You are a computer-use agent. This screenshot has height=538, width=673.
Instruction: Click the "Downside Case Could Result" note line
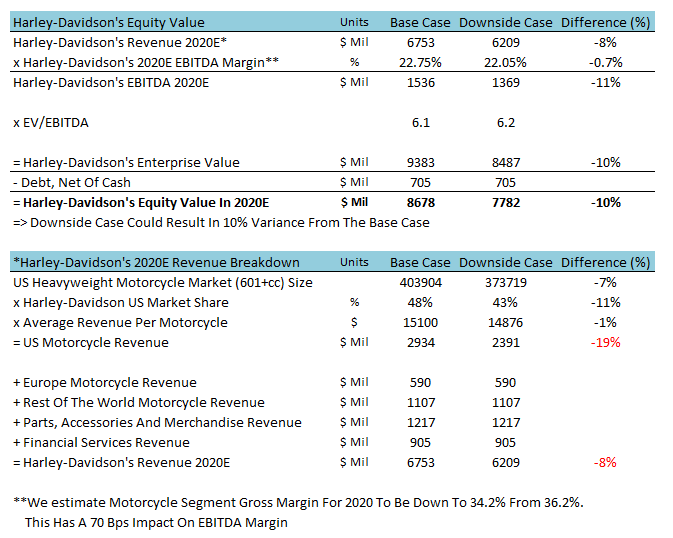(x=221, y=222)
